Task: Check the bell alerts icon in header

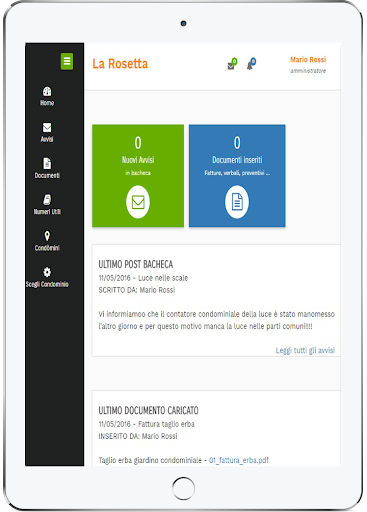Action: (251, 64)
